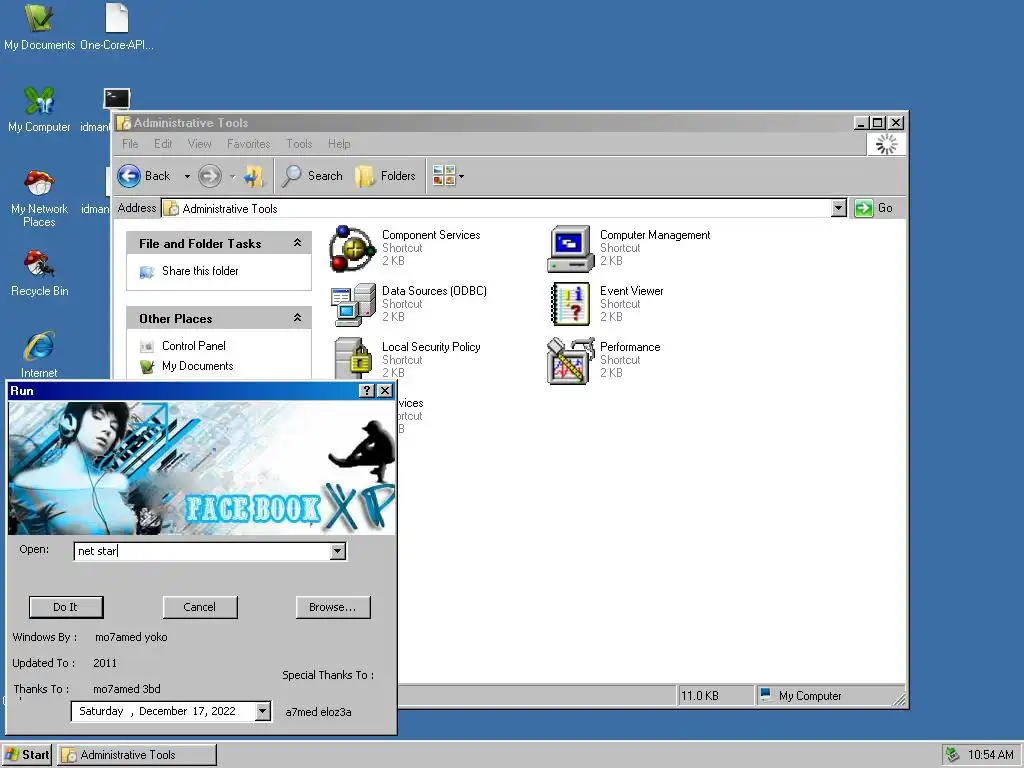Image resolution: width=1024 pixels, height=768 pixels.
Task: Collapse the File and Folder Tasks panel
Action: (297, 243)
